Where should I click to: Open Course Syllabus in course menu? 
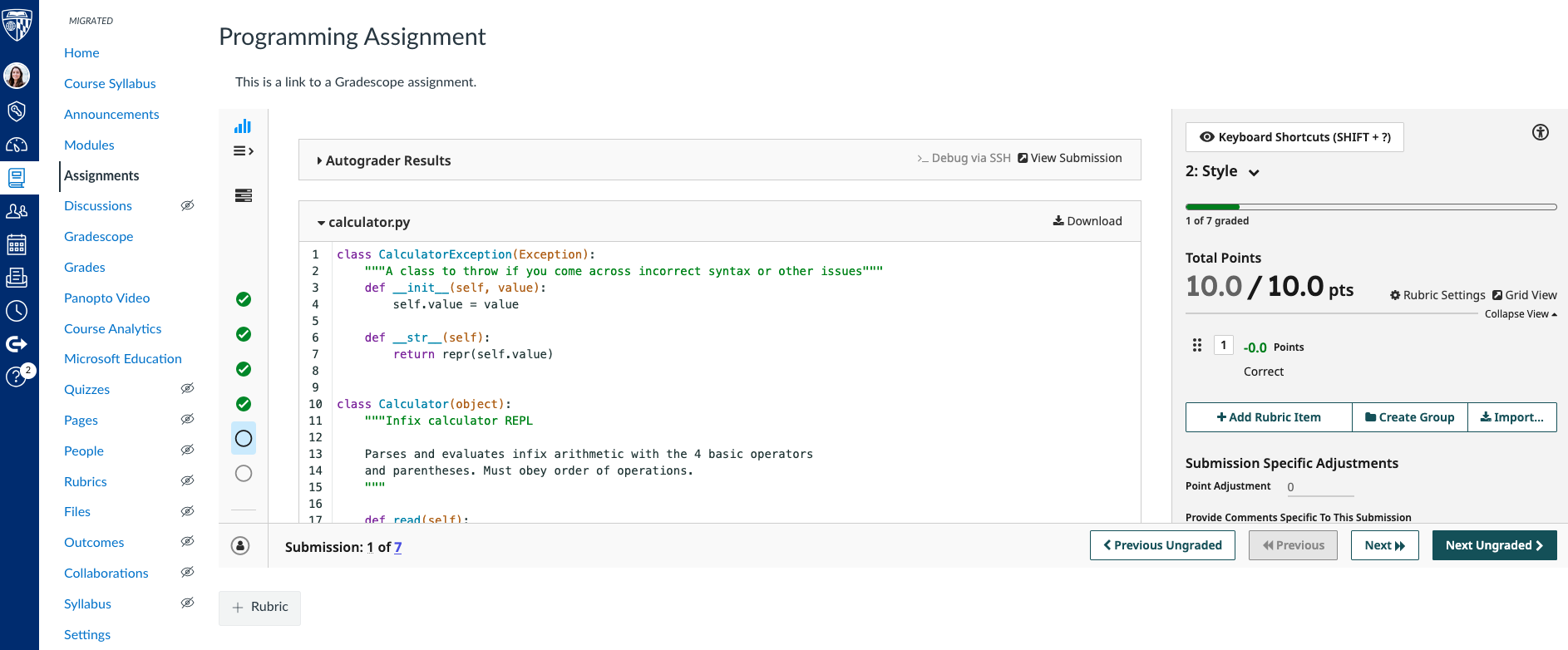point(110,83)
